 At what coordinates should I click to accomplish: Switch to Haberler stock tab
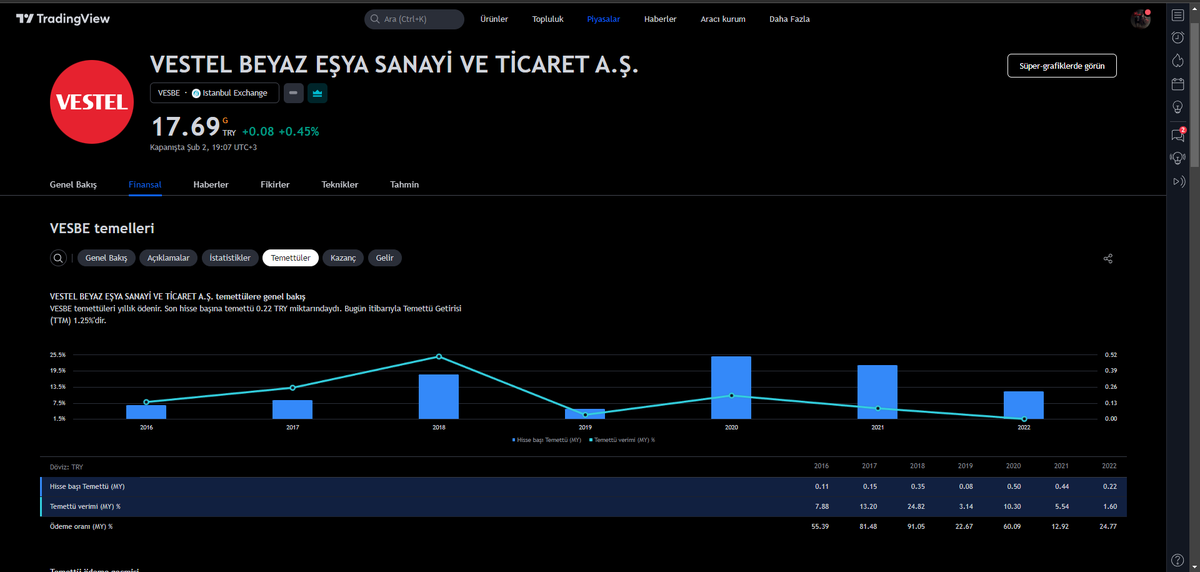tap(211, 185)
